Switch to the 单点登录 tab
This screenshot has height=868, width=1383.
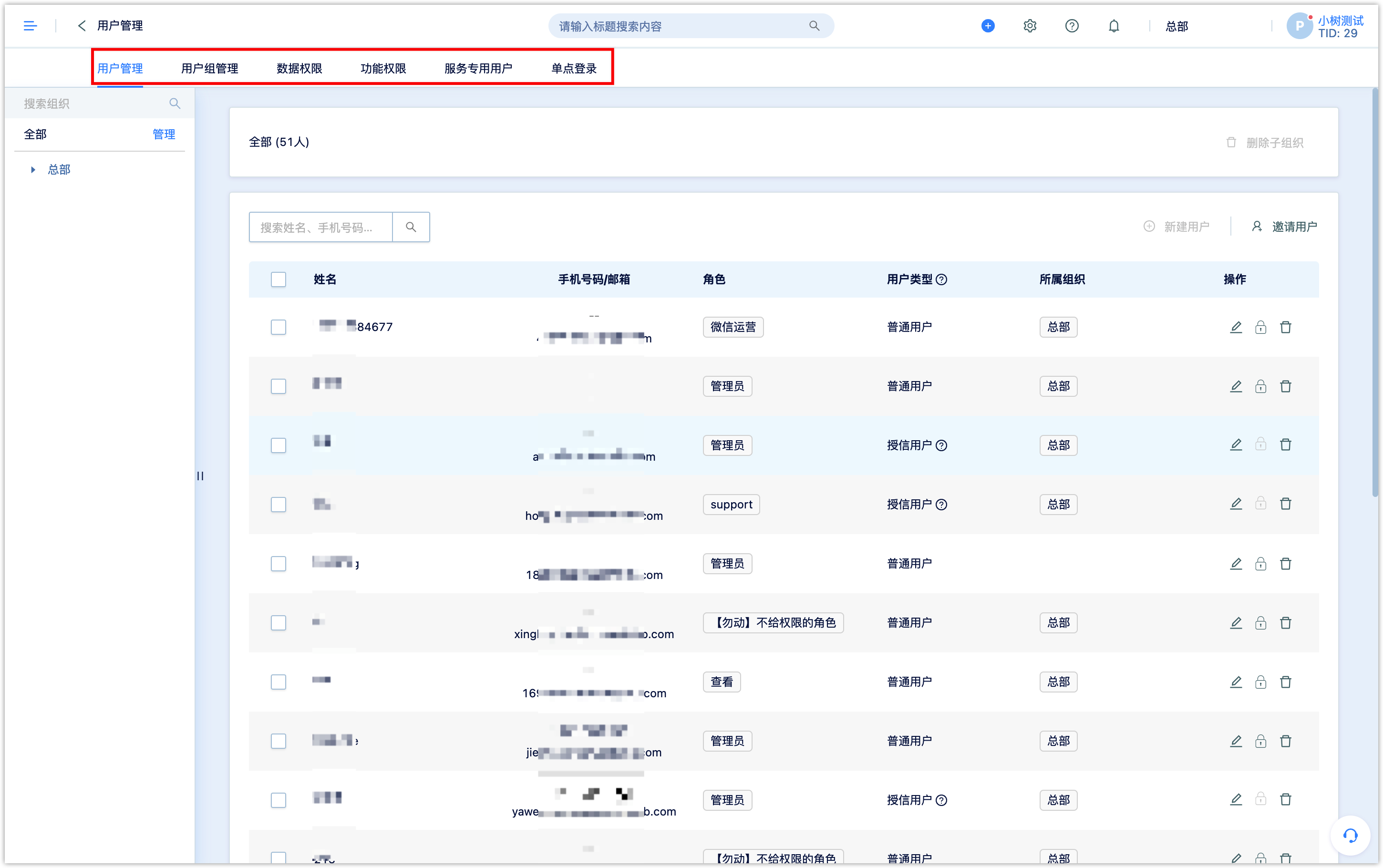[x=574, y=68]
